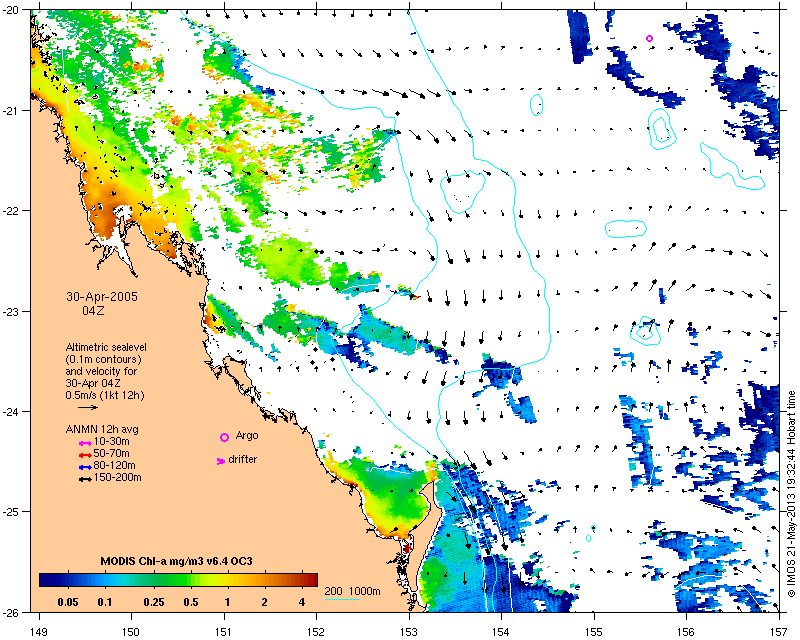This screenshot has height=640, width=800.
Task: Click the '04Z' time label below the date
Action: (93, 310)
